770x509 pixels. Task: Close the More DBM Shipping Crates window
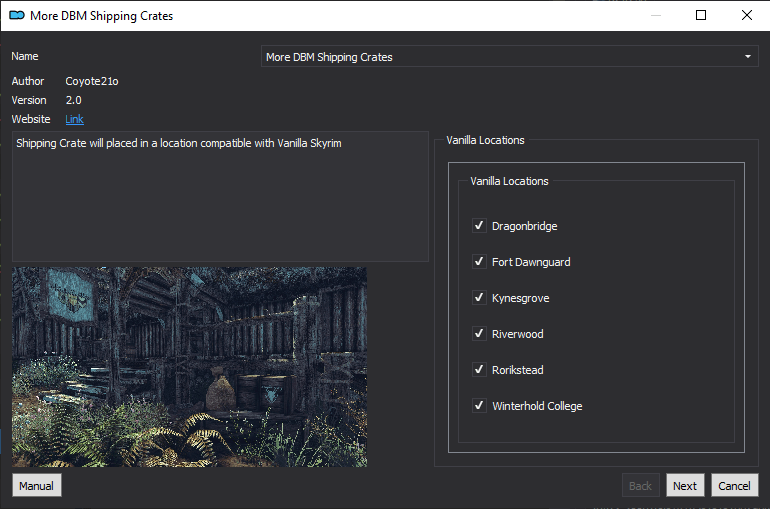click(746, 15)
